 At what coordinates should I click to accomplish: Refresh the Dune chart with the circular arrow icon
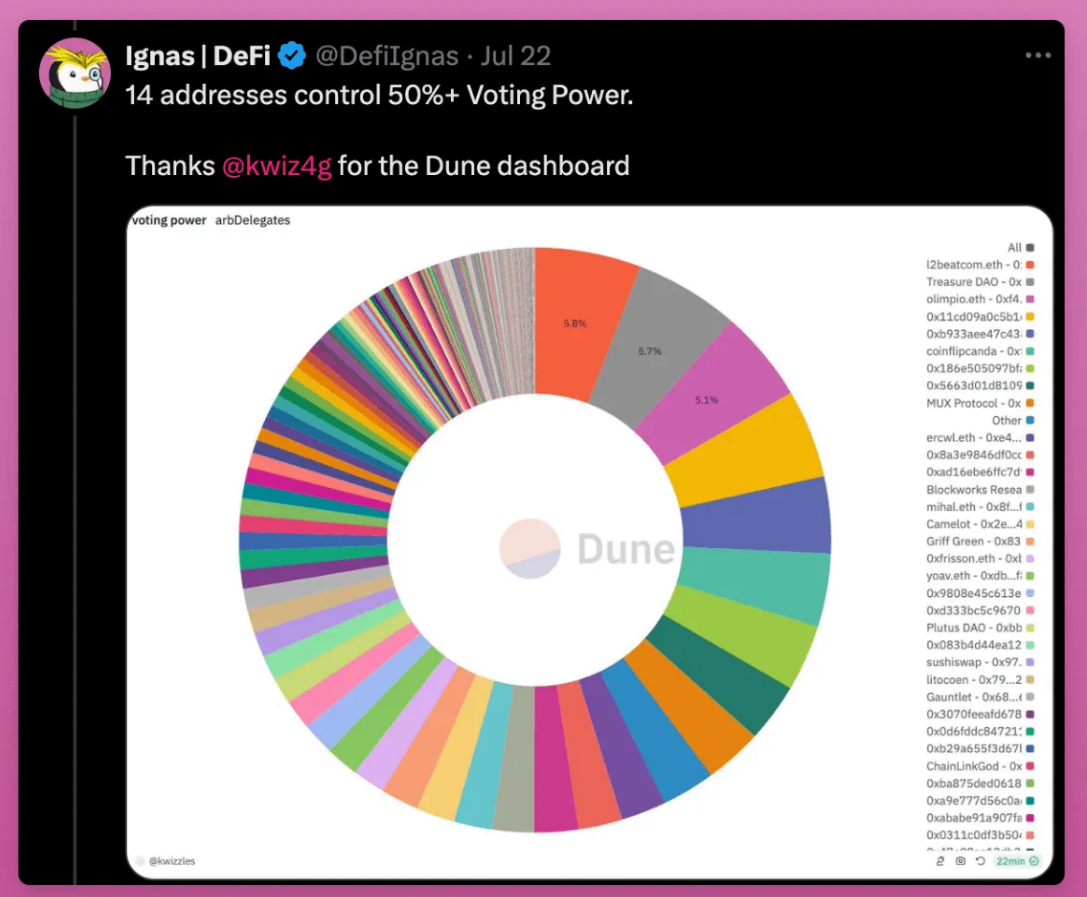(980, 861)
